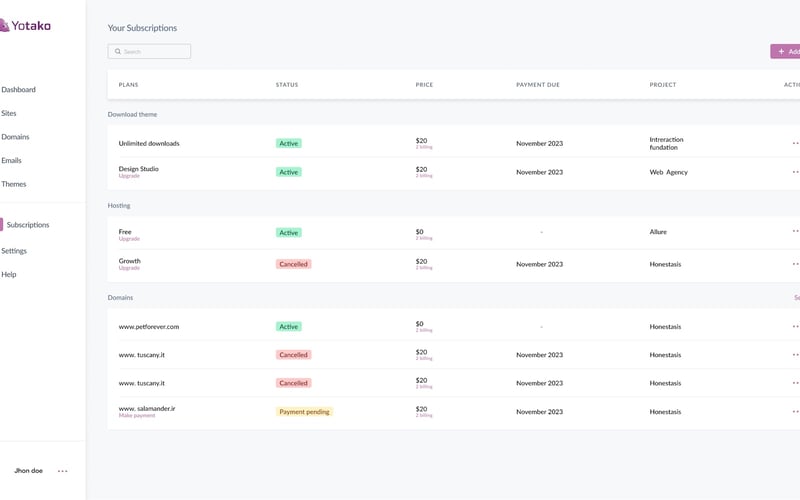
Task: Click the Add button
Action: (786, 51)
